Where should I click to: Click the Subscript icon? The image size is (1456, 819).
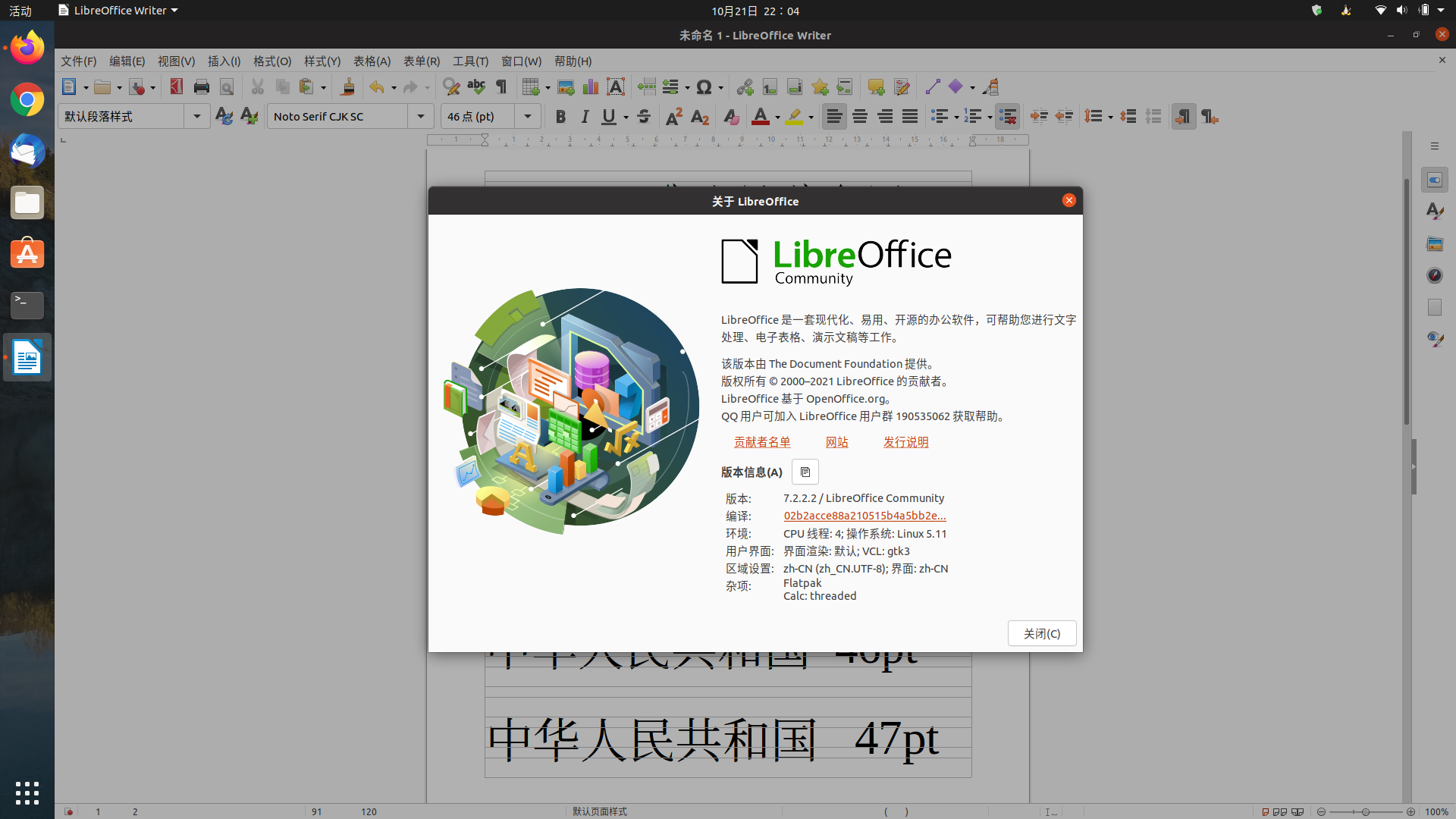point(700,117)
